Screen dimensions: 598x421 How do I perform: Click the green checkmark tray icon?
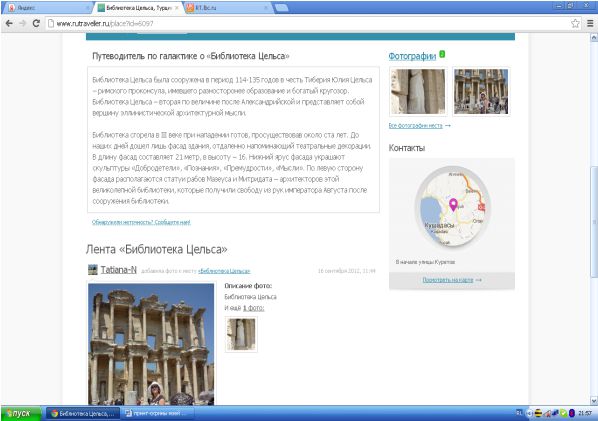click(x=564, y=413)
